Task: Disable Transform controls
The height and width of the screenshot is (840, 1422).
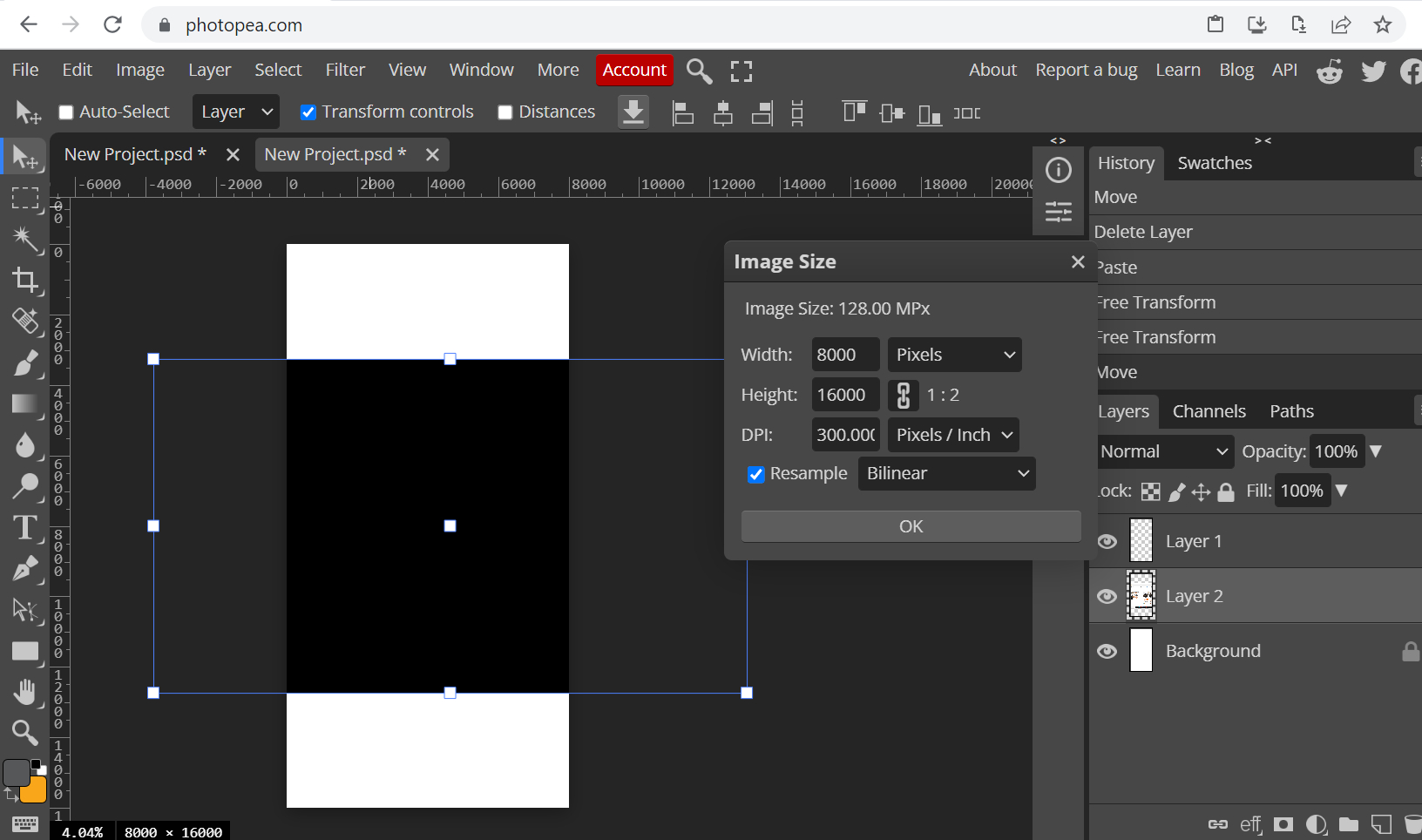Action: 308,112
